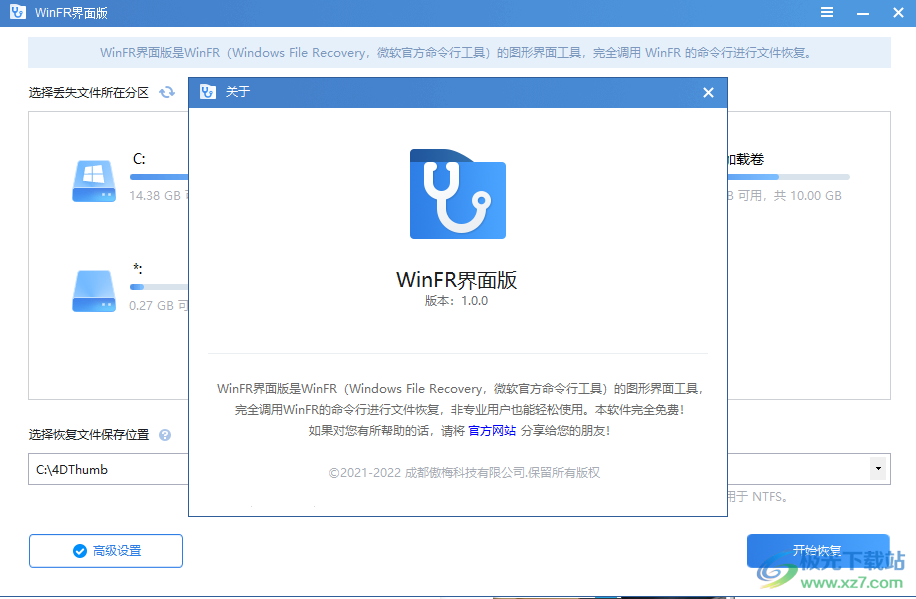This screenshot has width=916, height=599.
Task: Open the hamburger menu
Action: 828,12
